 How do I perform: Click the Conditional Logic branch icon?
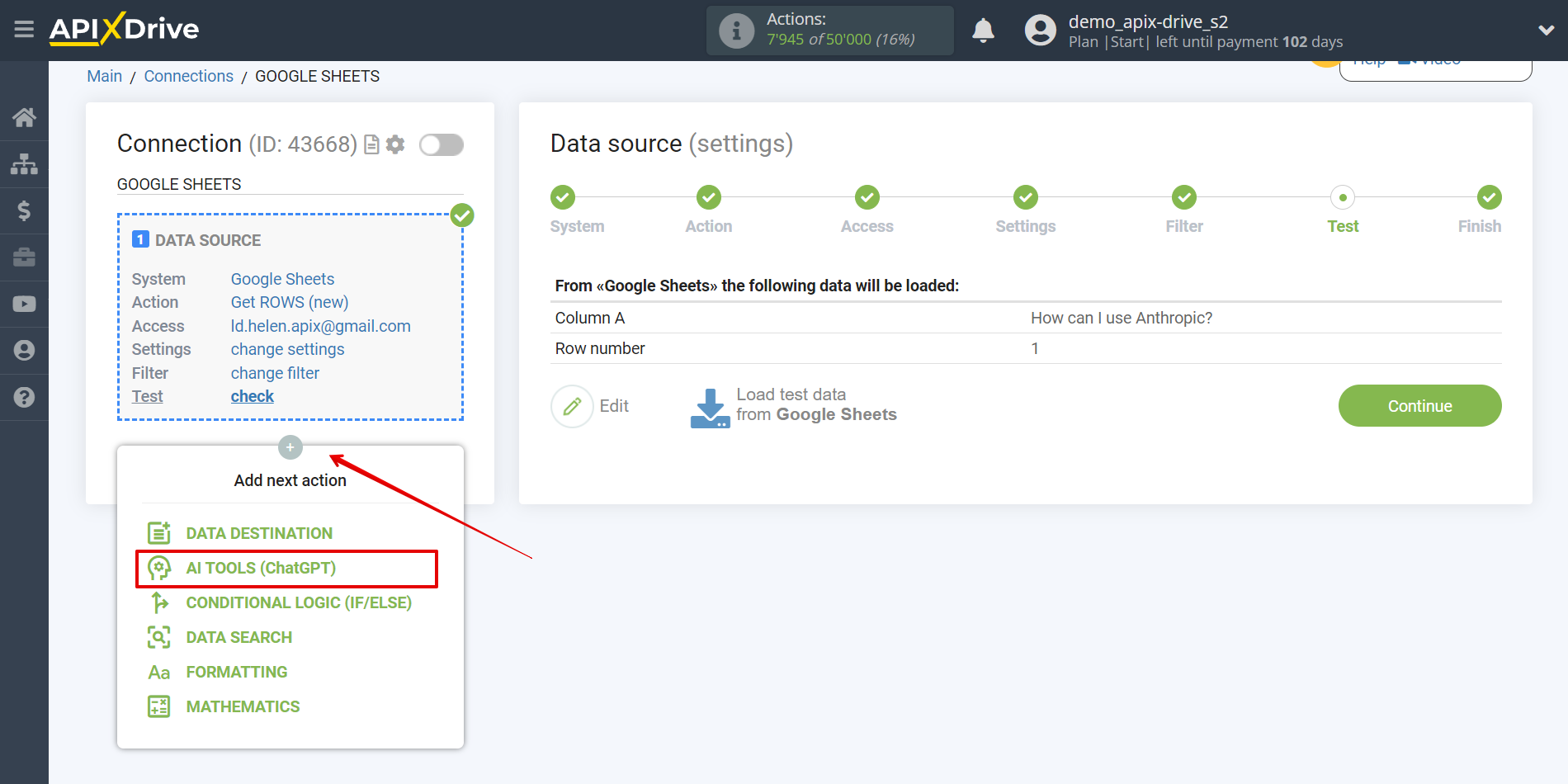pos(159,602)
